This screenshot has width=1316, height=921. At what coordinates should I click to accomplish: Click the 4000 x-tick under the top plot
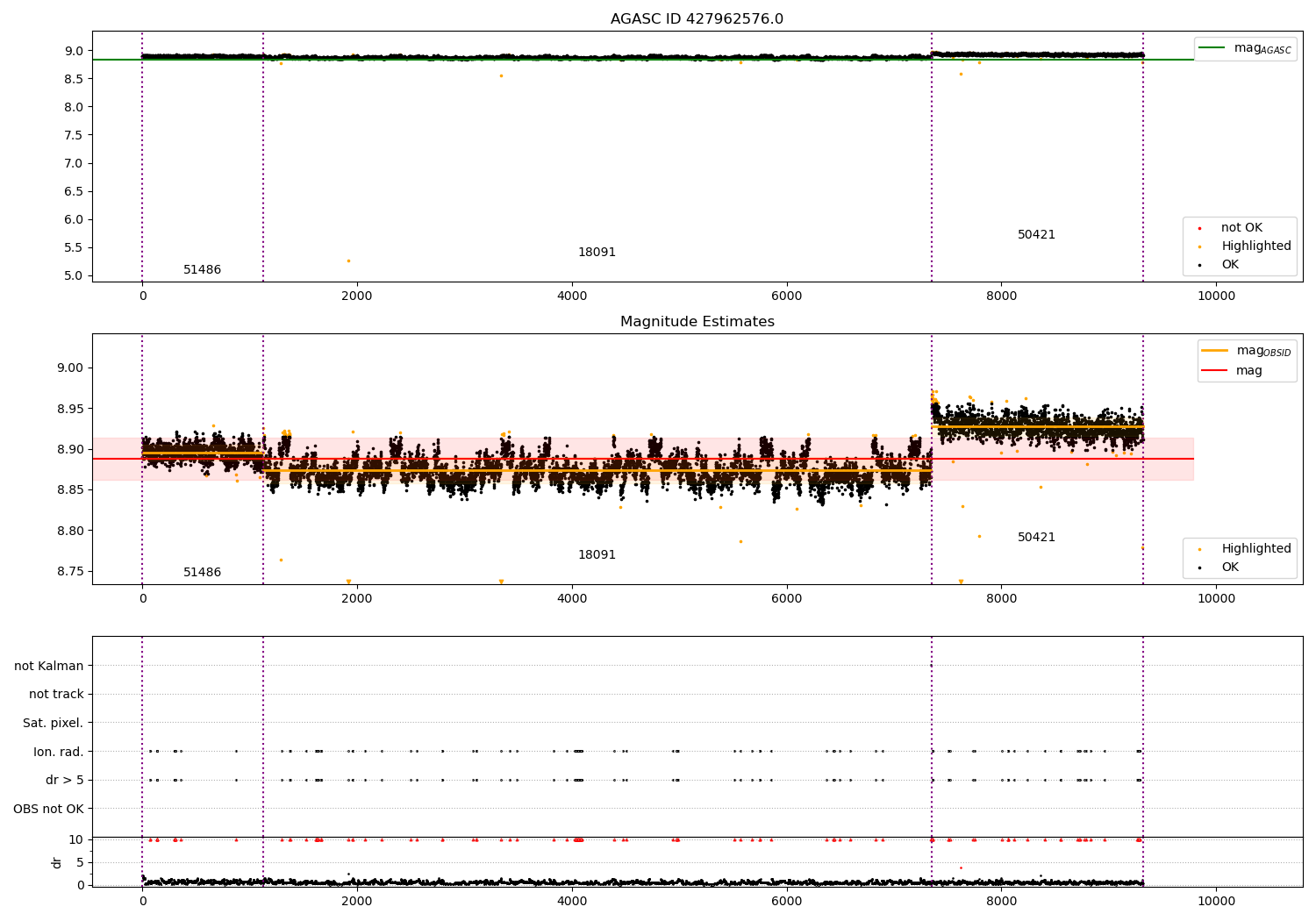[x=572, y=296]
